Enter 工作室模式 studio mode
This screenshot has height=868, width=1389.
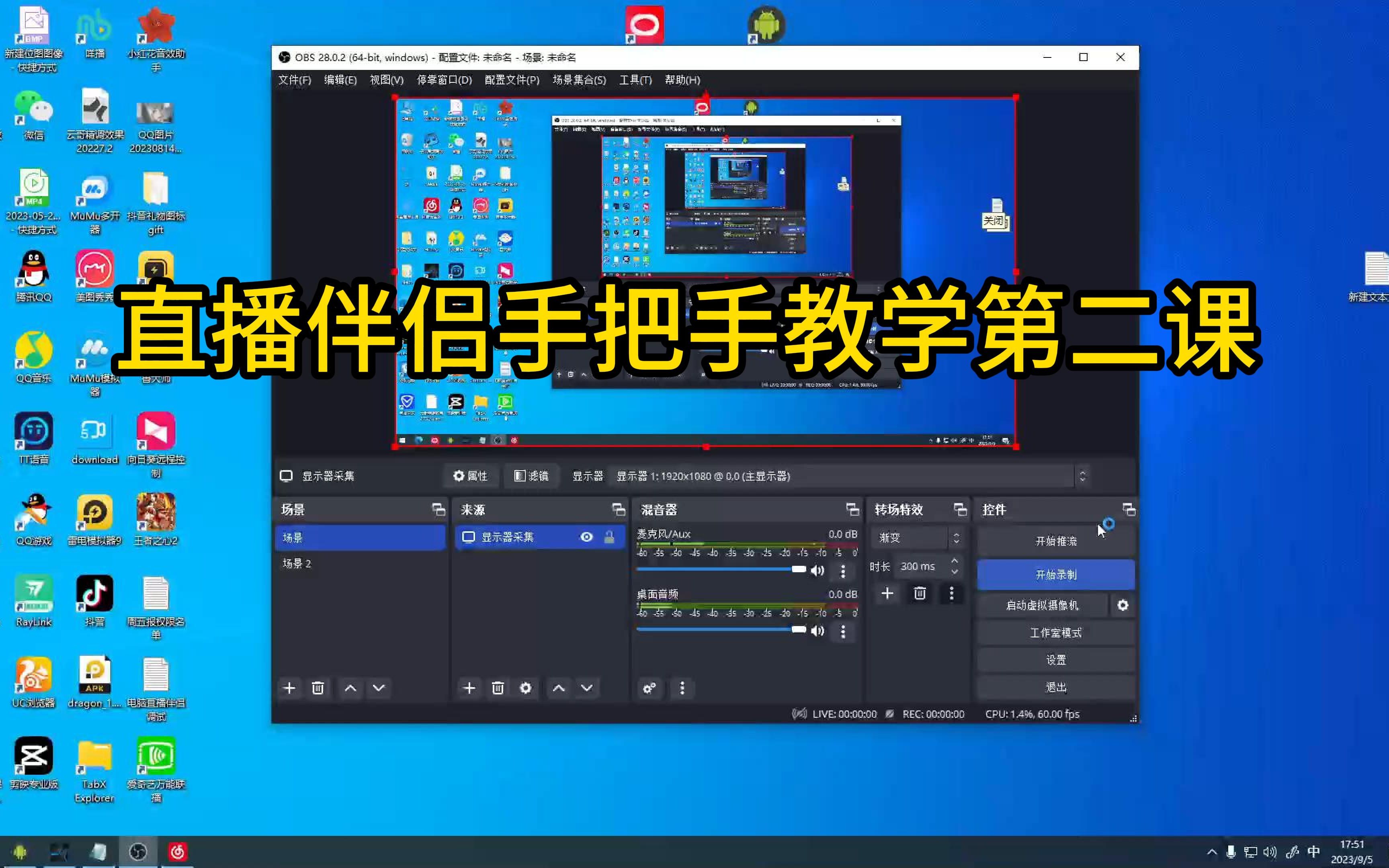pos(1055,632)
